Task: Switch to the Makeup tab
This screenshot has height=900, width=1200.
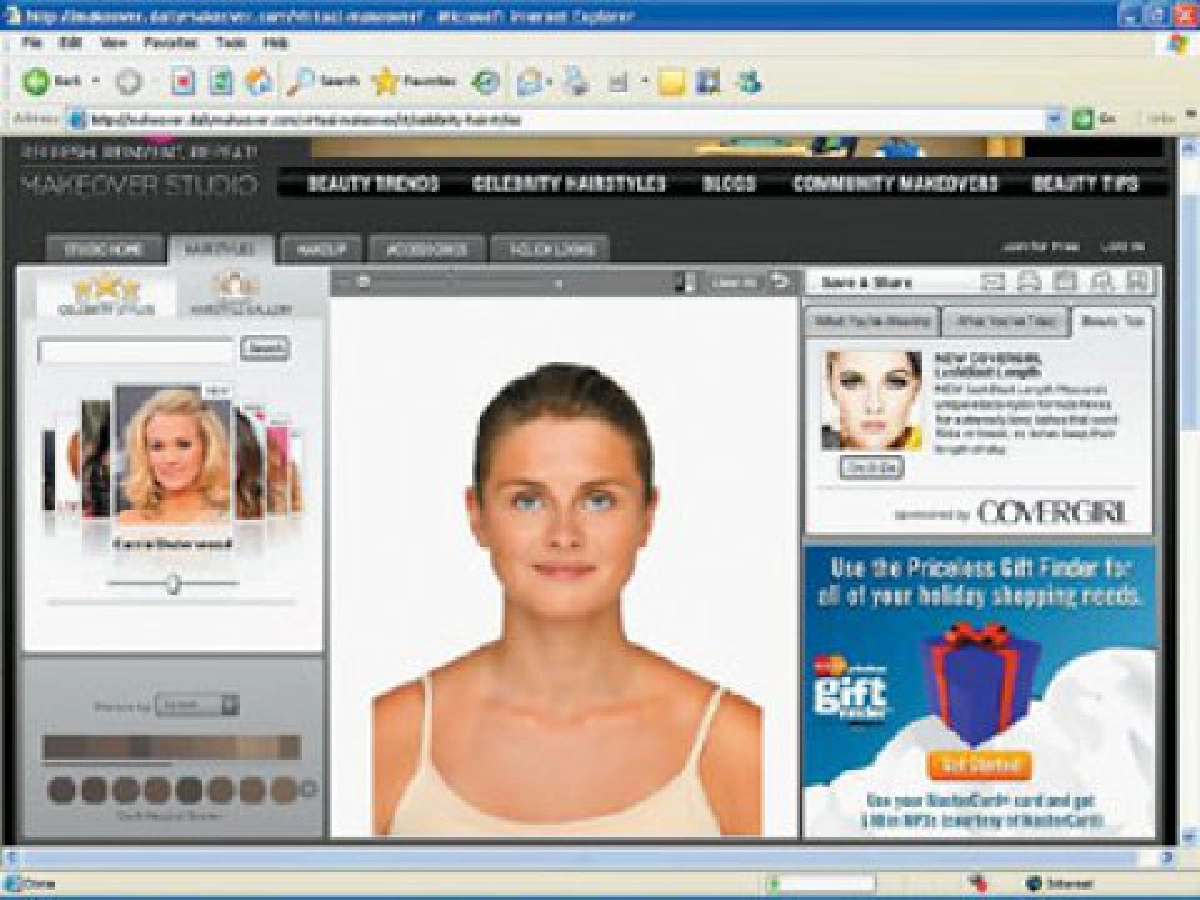Action: tap(321, 249)
